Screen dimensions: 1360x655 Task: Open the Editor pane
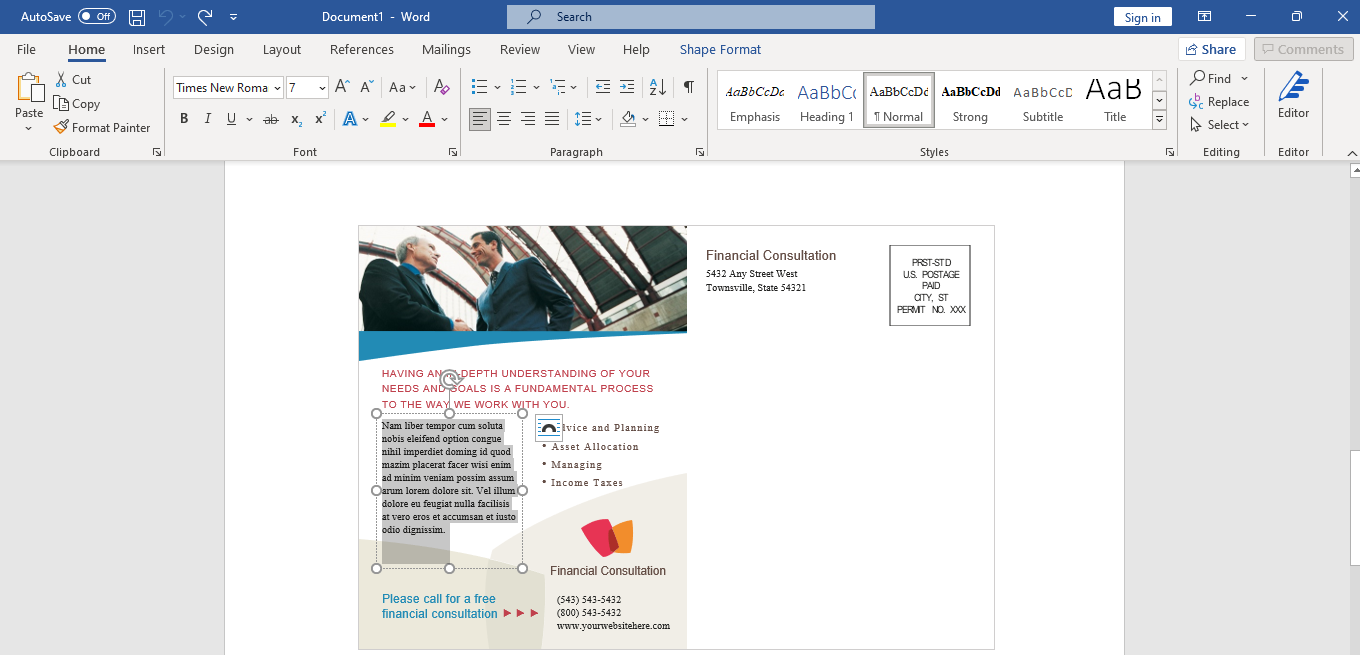click(x=1292, y=98)
